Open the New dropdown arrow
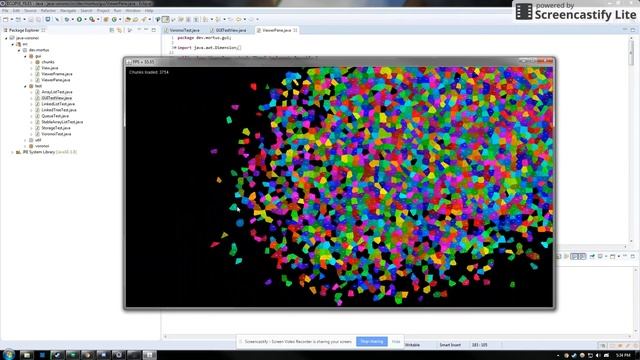The height and width of the screenshot is (360, 640). [11, 19]
